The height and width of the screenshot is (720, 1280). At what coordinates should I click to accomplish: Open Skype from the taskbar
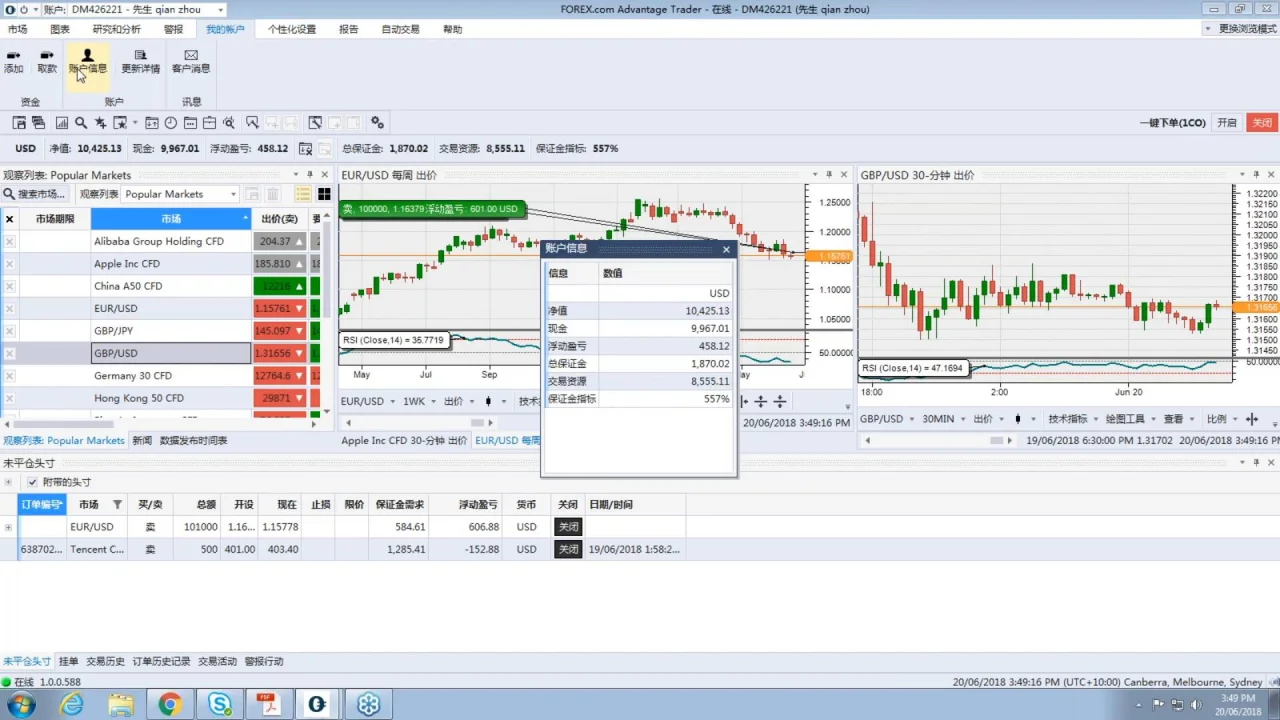218,704
